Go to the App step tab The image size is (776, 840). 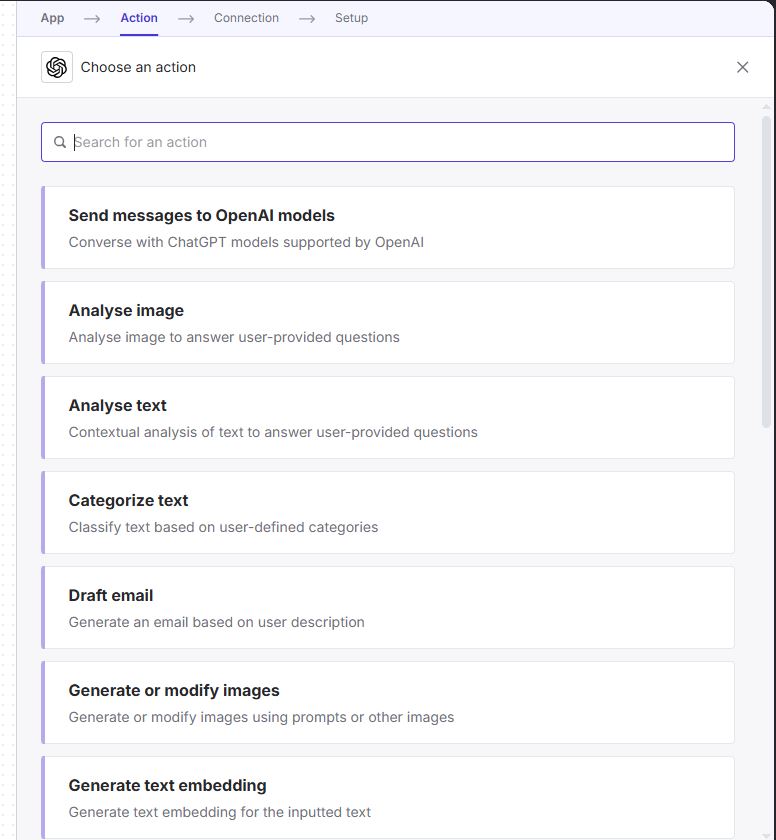click(52, 18)
